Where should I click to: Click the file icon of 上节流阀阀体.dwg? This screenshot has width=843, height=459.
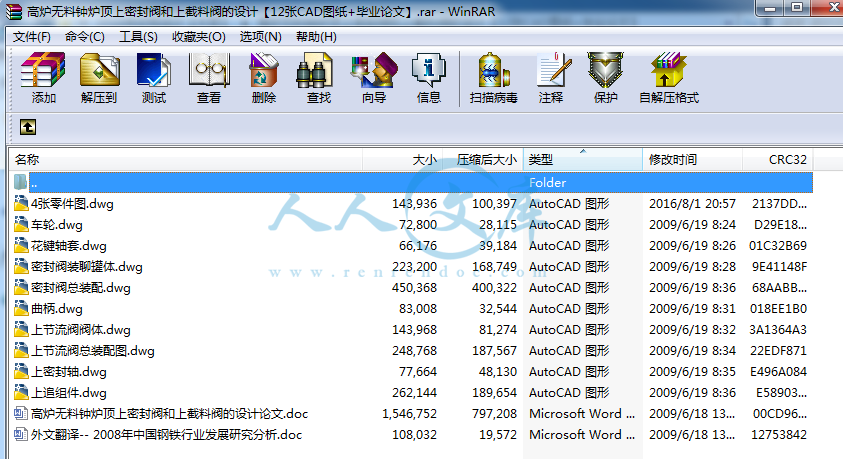pos(21,329)
